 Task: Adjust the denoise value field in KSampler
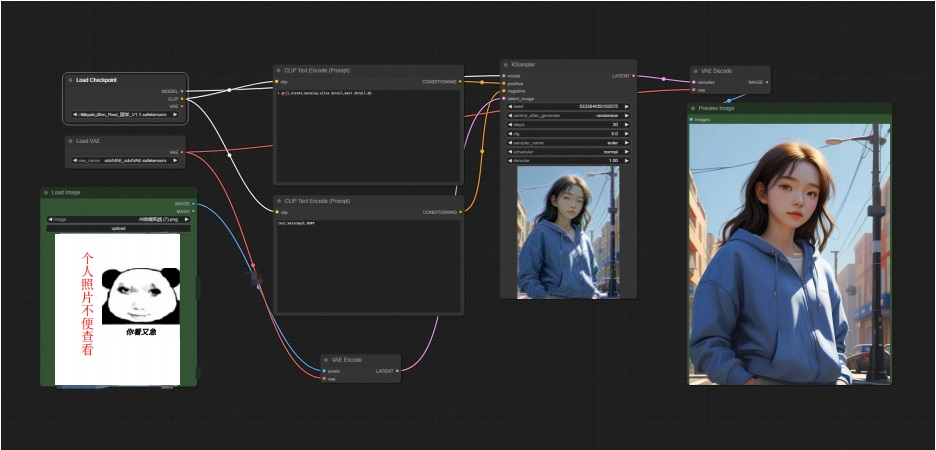coord(568,160)
